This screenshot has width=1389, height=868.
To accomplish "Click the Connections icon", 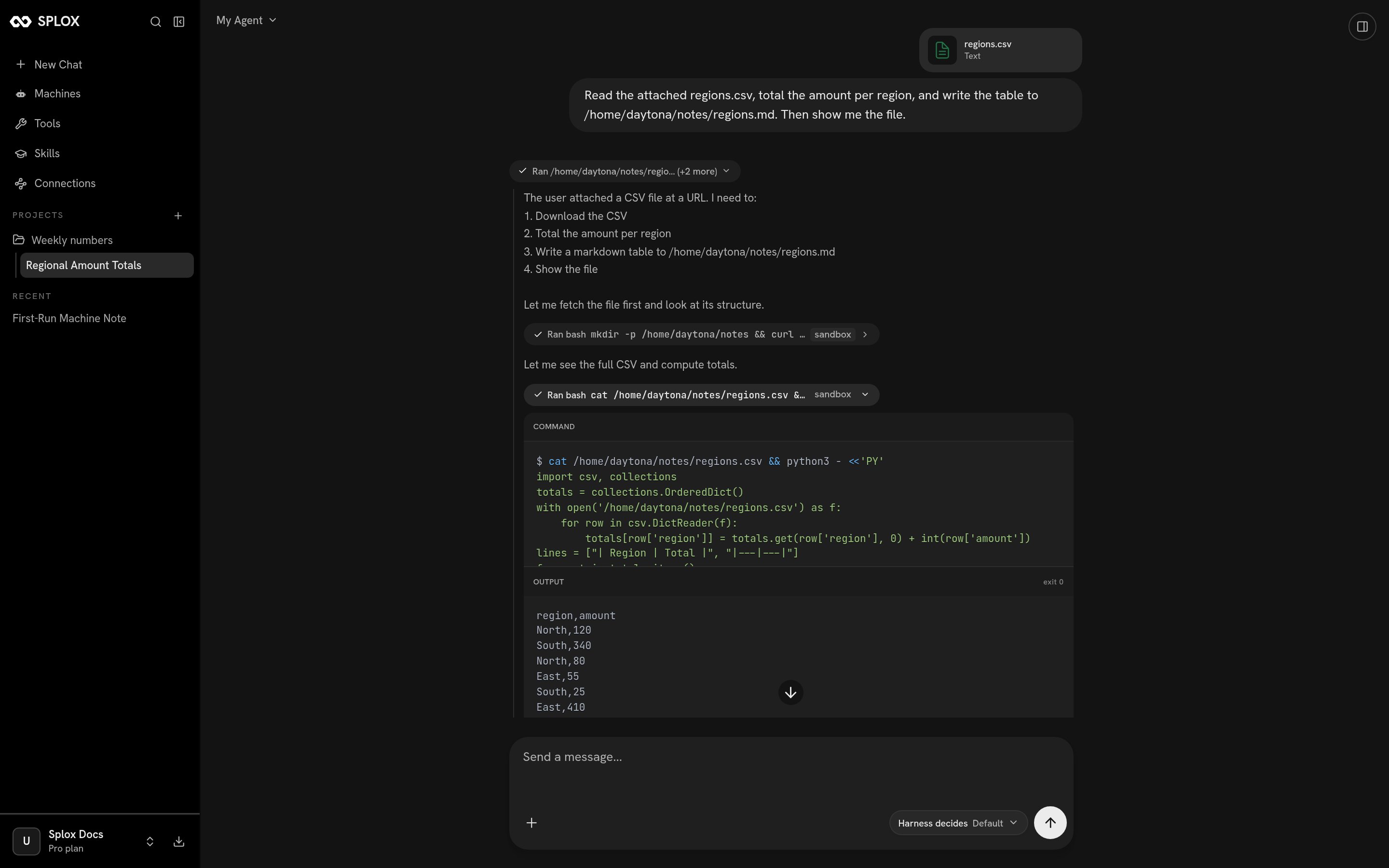I will (21, 183).
